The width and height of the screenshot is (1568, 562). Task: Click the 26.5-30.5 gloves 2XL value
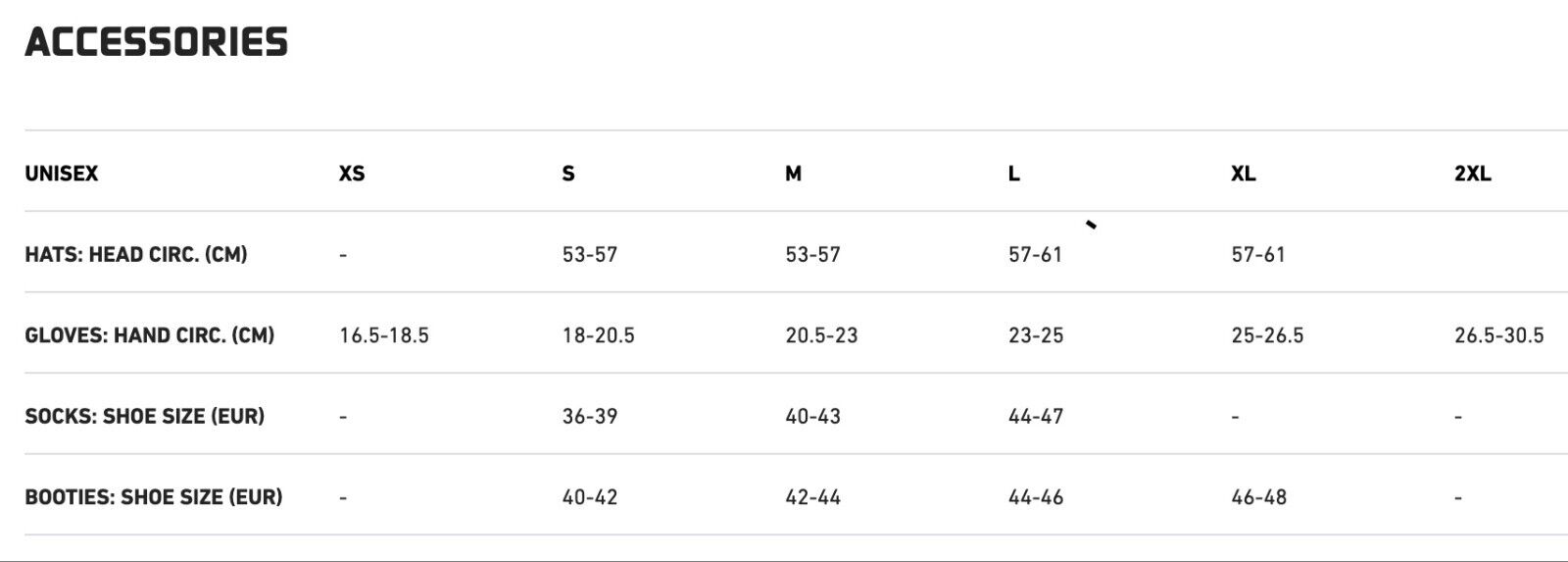click(1498, 335)
